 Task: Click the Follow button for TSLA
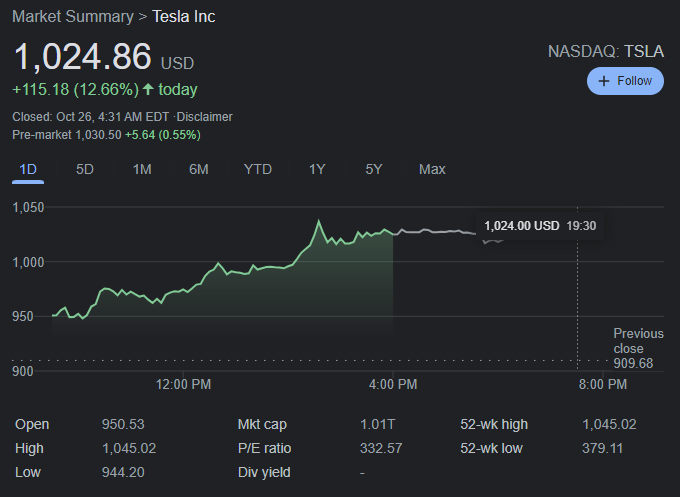(x=625, y=81)
